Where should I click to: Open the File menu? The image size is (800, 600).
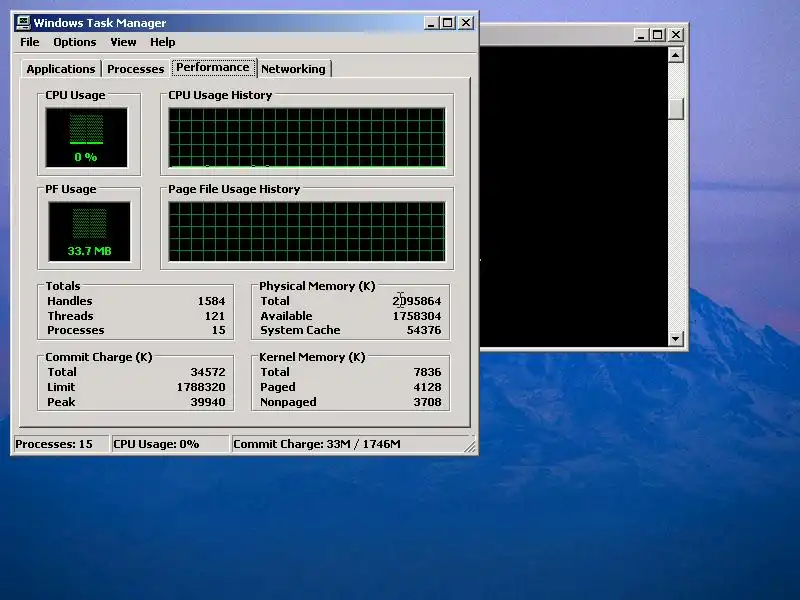30,42
